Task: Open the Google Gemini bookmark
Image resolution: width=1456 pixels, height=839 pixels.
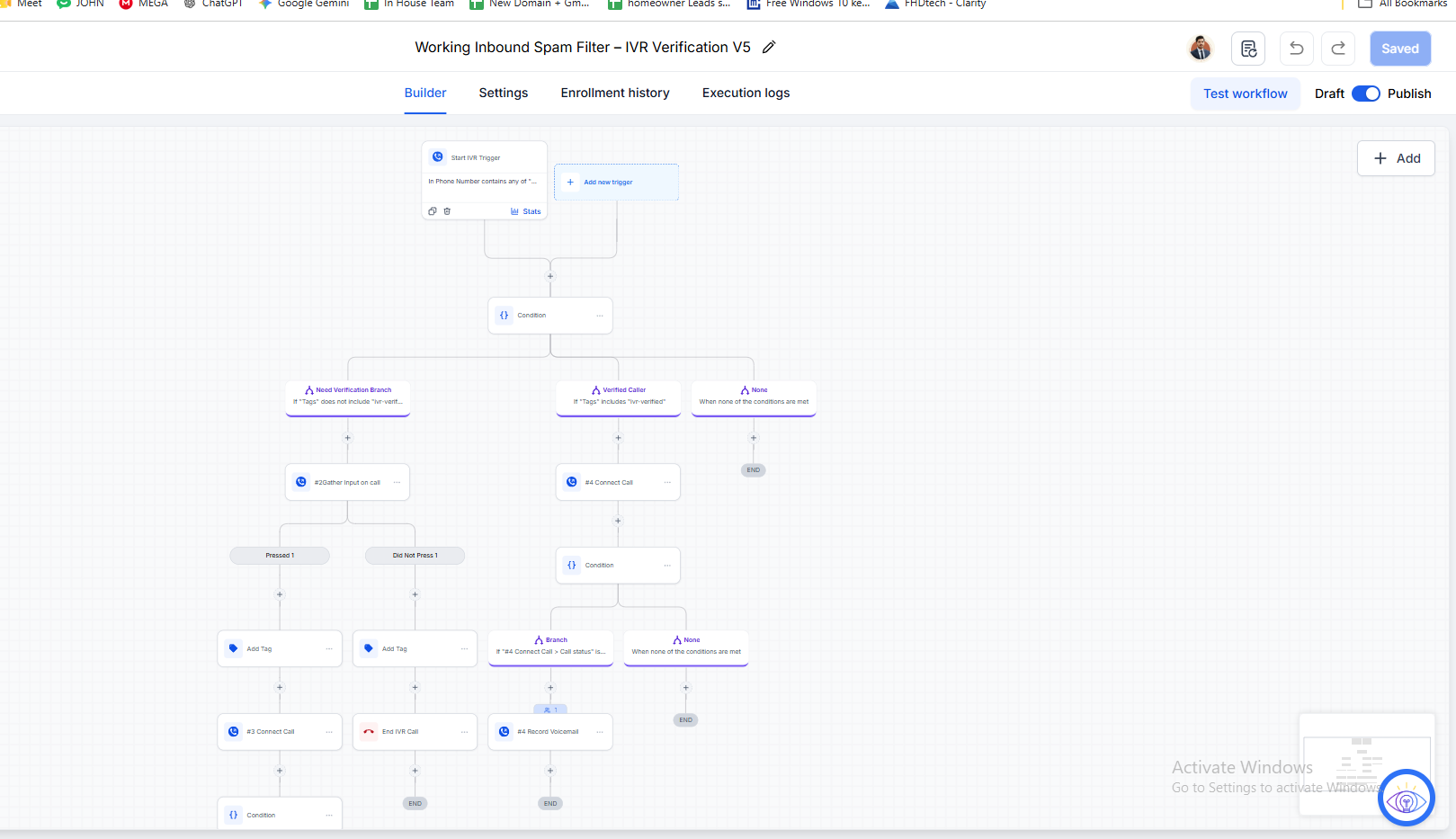Action: tap(304, 4)
